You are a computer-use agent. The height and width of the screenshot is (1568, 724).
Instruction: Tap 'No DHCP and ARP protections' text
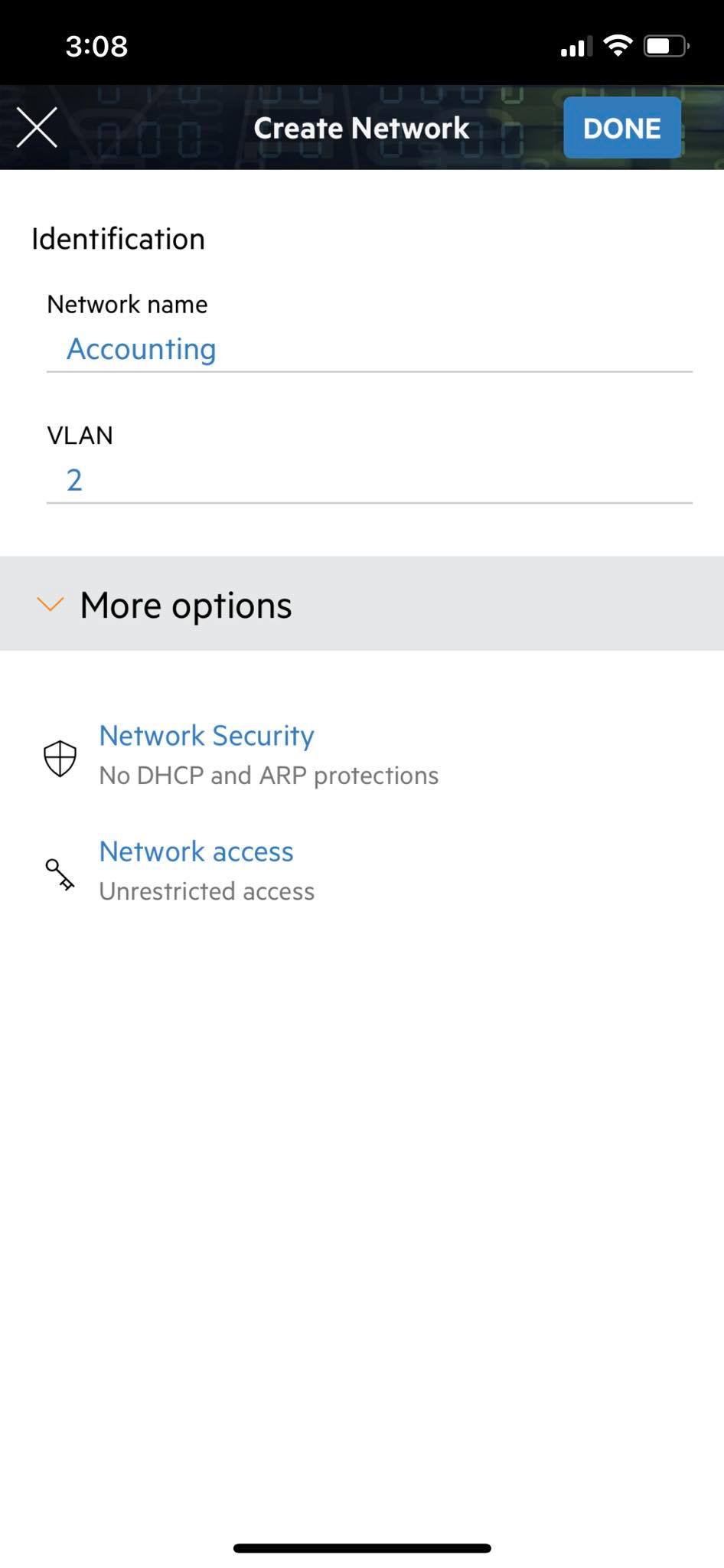(269, 776)
